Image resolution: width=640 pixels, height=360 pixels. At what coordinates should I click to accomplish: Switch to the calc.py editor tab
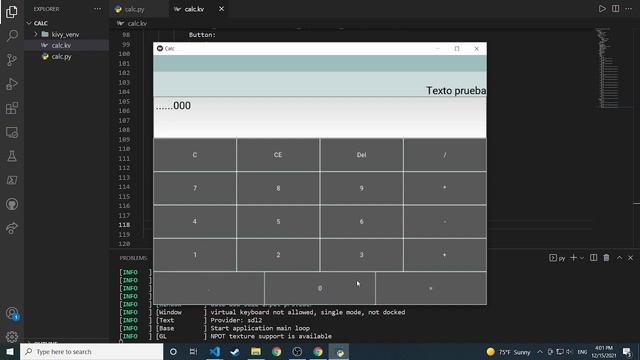pyautogui.click(x=135, y=9)
